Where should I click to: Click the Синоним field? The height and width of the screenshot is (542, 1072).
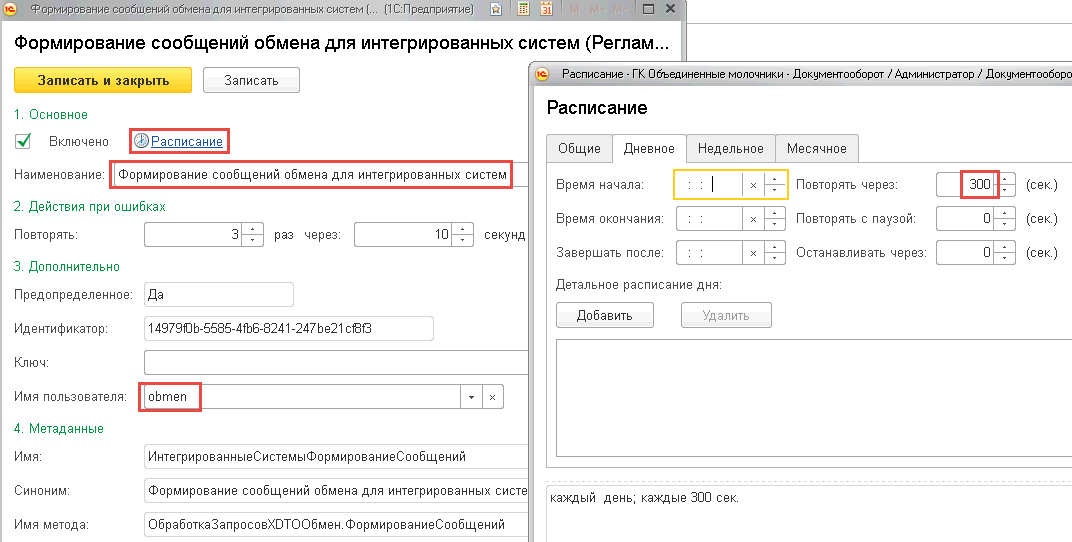pyautogui.click(x=336, y=491)
